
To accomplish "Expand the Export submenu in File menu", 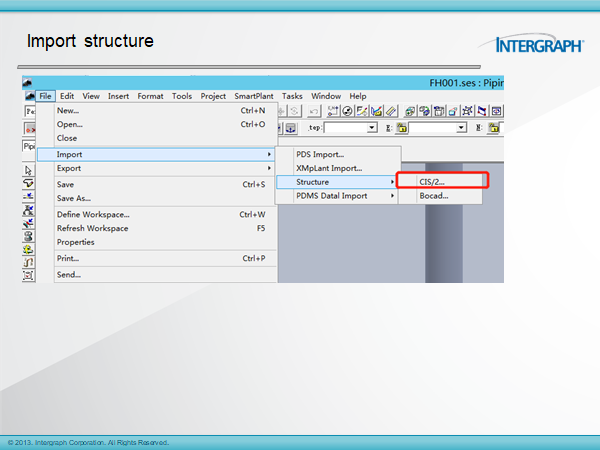I will click(156, 168).
